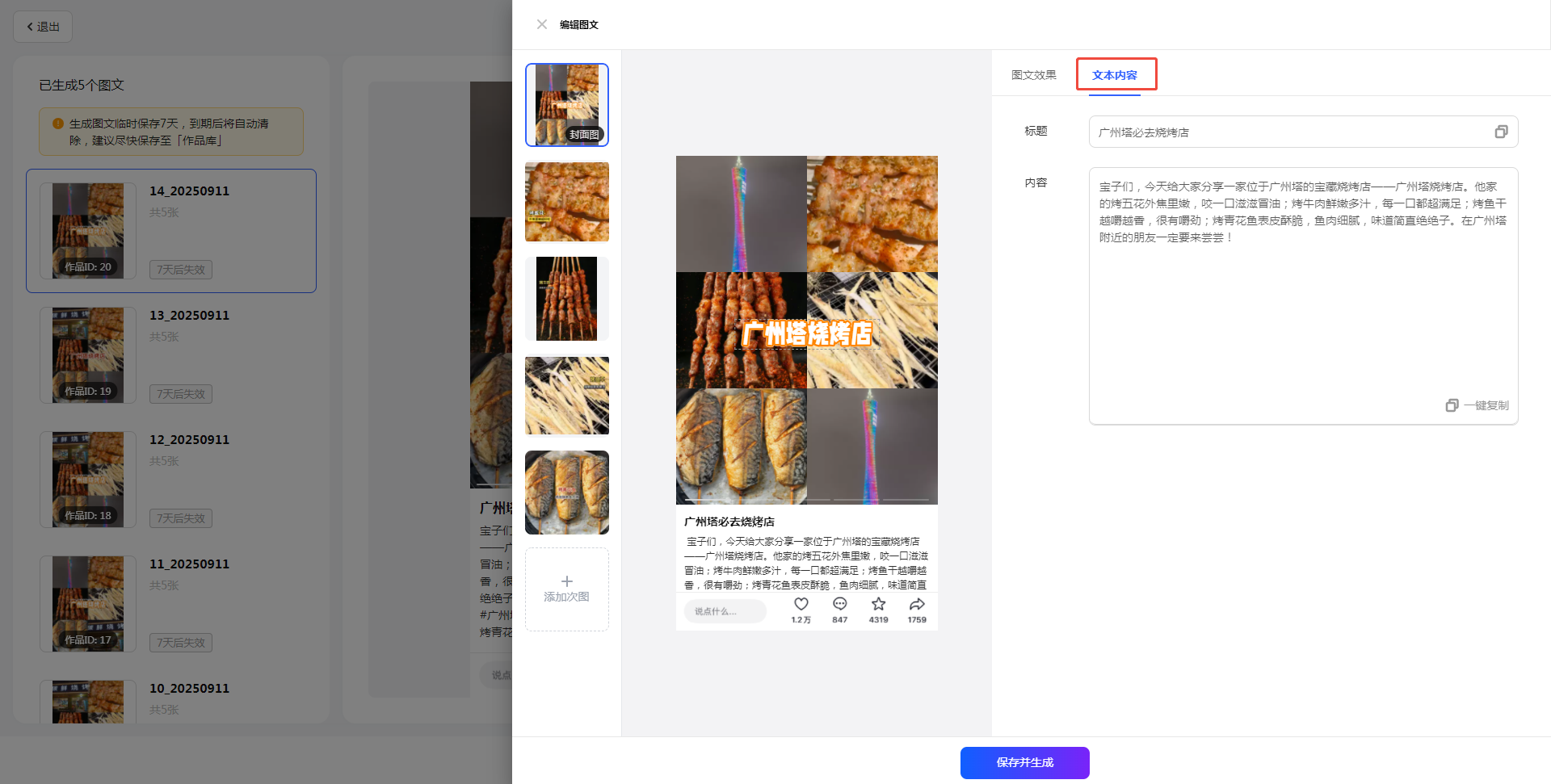The width and height of the screenshot is (1551, 784).
Task: Select the grilled mackerel thumbnail
Action: pyautogui.click(x=567, y=493)
